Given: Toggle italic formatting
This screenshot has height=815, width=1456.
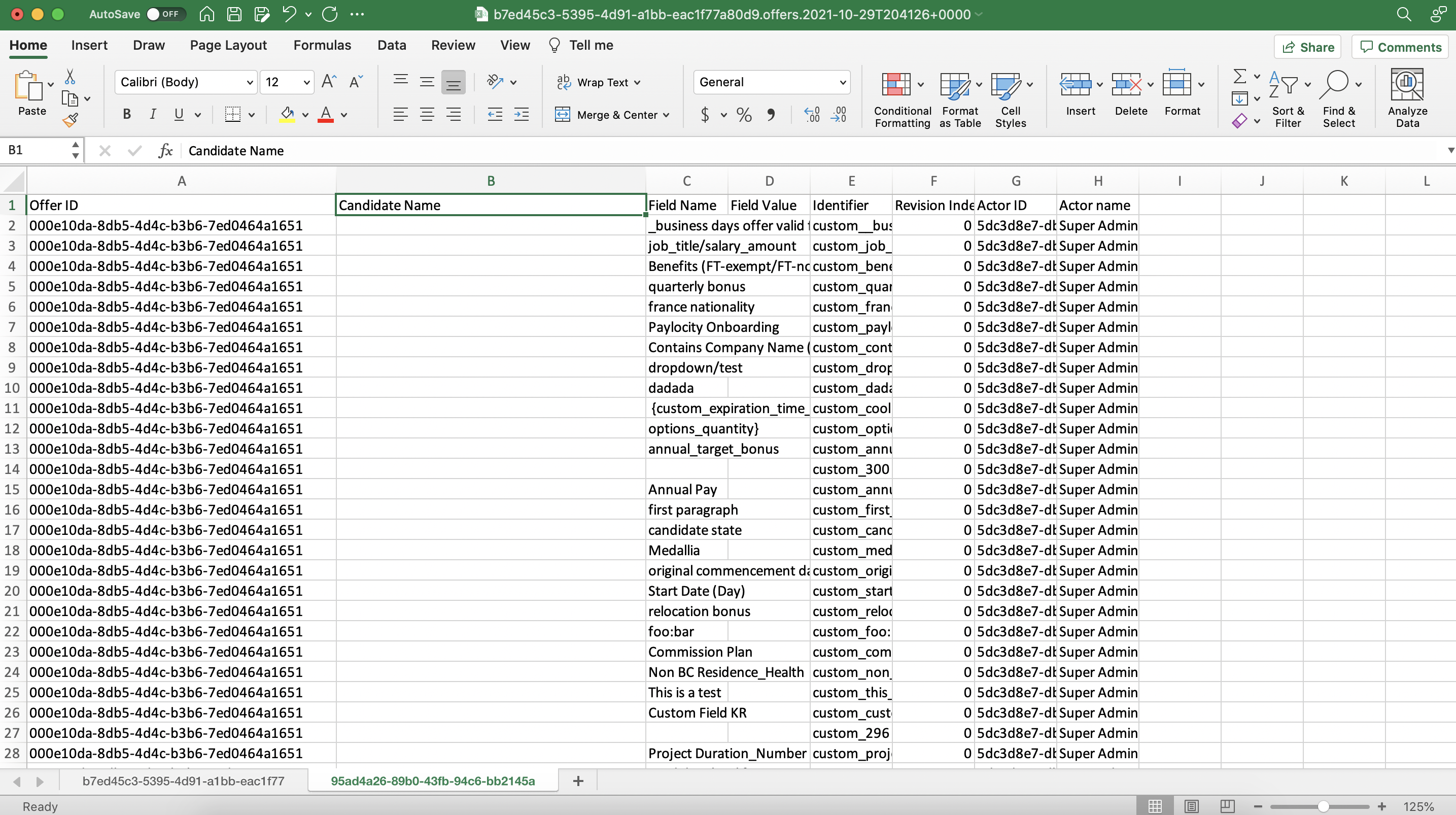Looking at the screenshot, I should 153,114.
